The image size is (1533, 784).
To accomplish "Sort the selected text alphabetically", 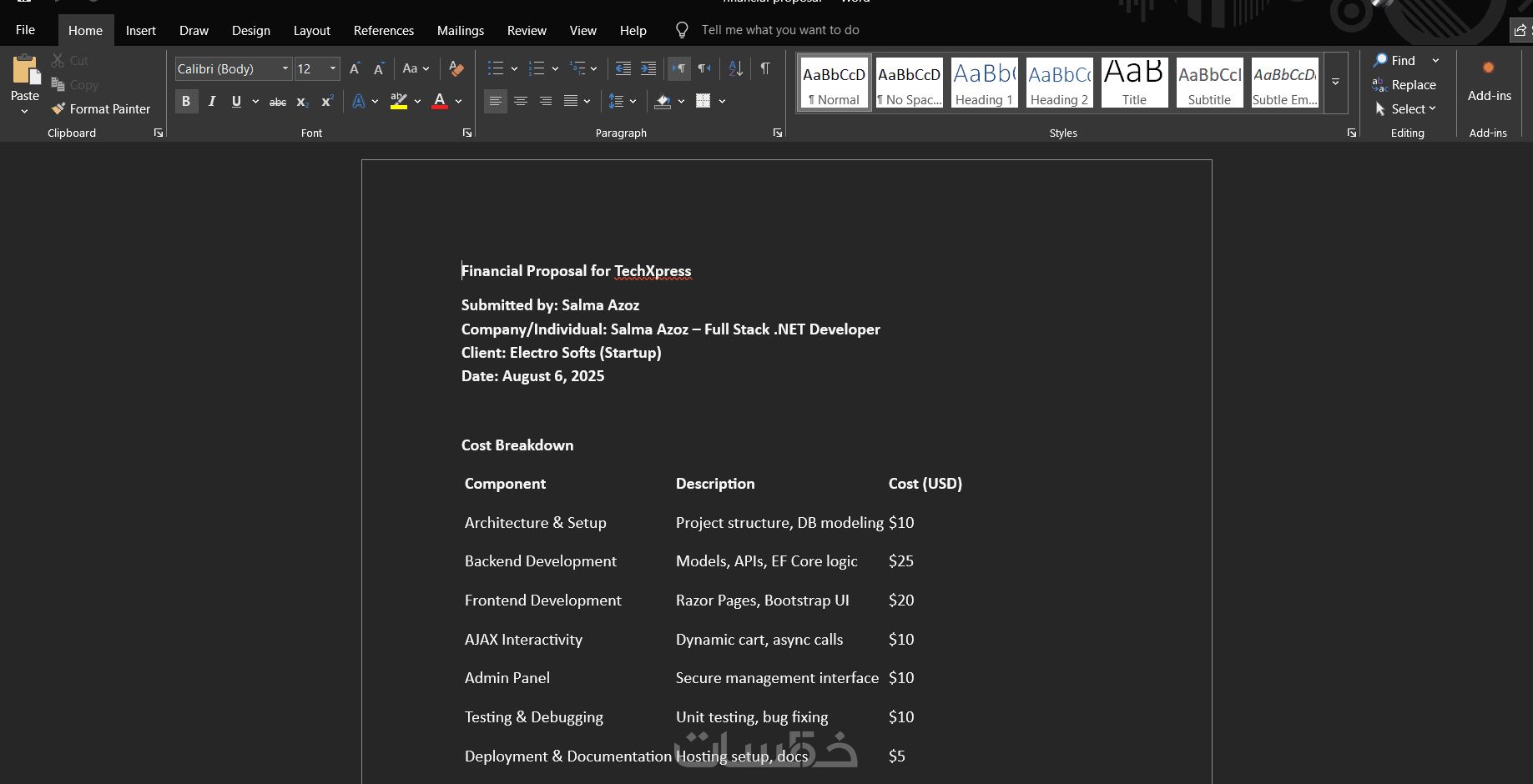I will (735, 68).
